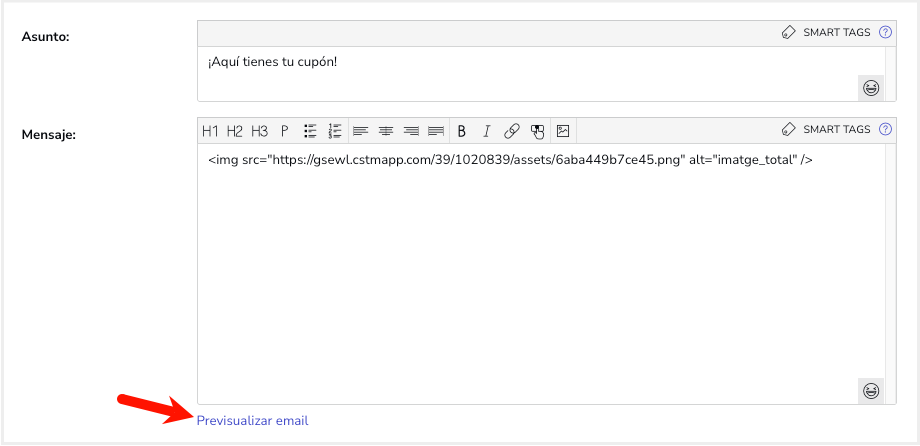Insert a hyperlink with chain icon
Screen dimensions: 920x446
point(512,131)
